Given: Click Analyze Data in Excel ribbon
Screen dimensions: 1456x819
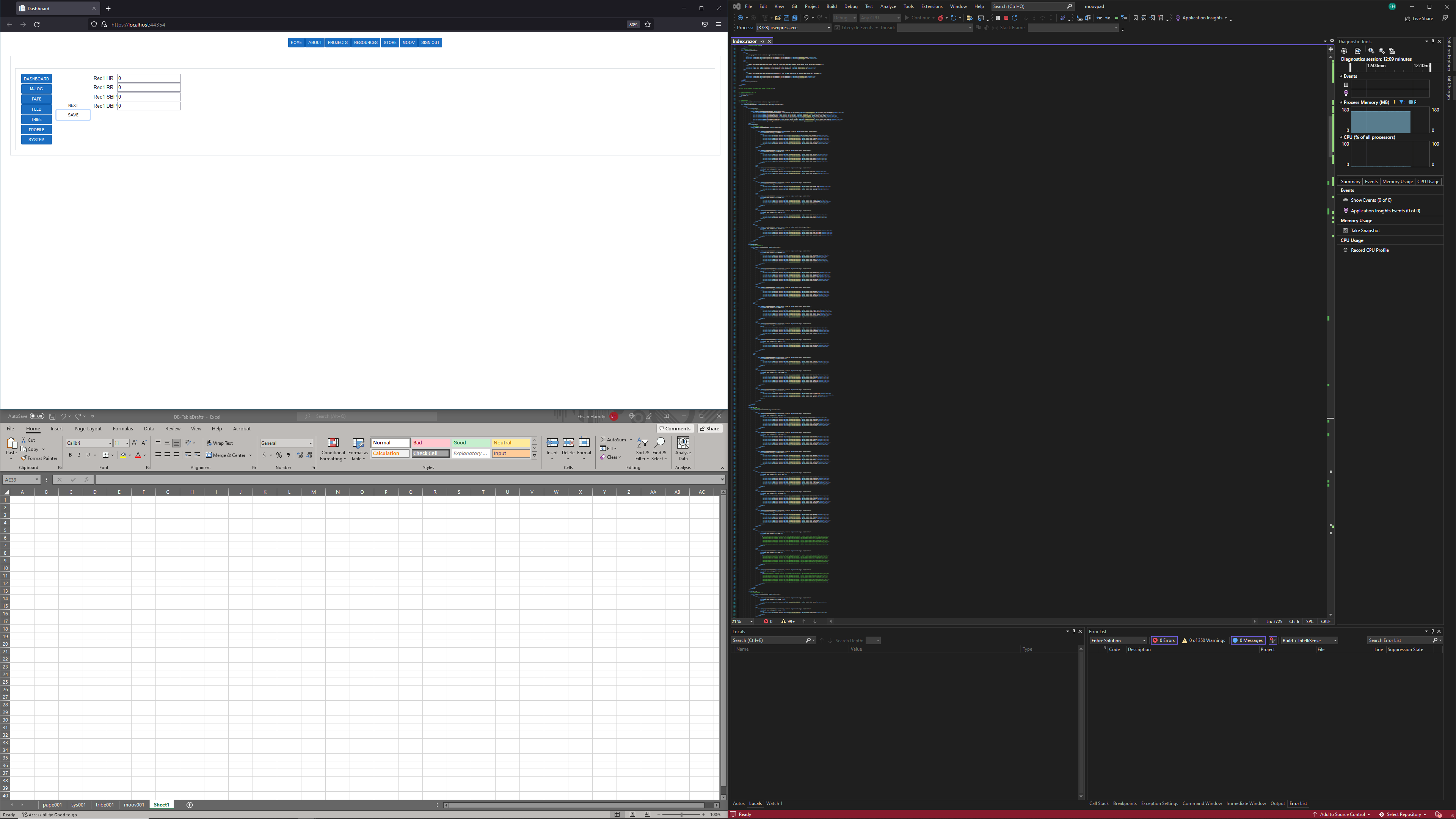Looking at the screenshot, I should pos(683,449).
